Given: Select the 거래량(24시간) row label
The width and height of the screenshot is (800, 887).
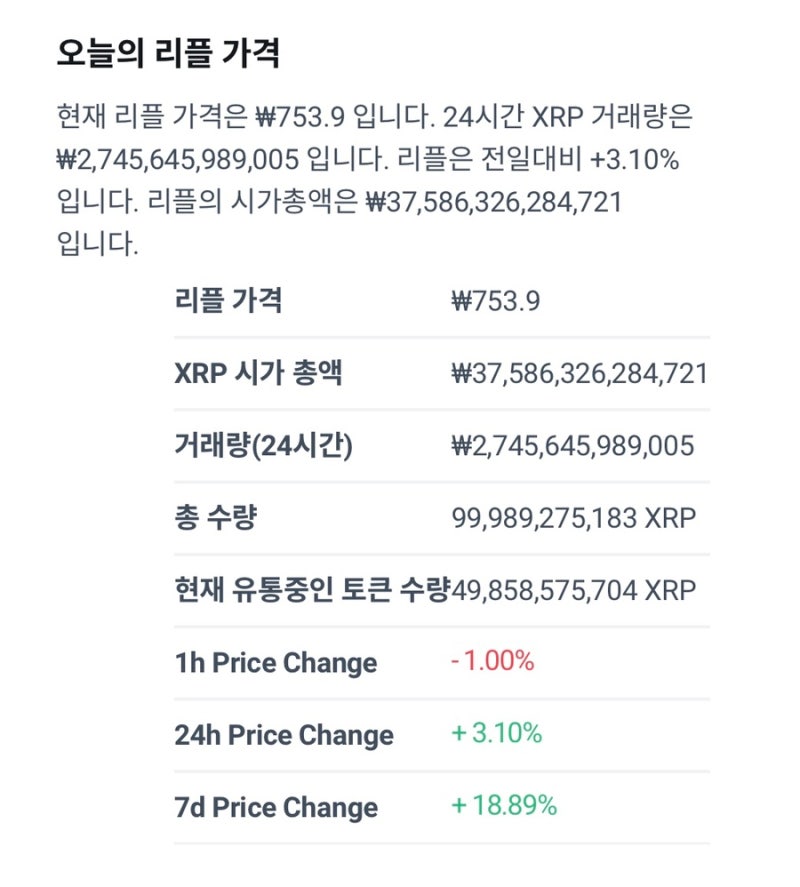Looking at the screenshot, I should pyautogui.click(x=263, y=445).
